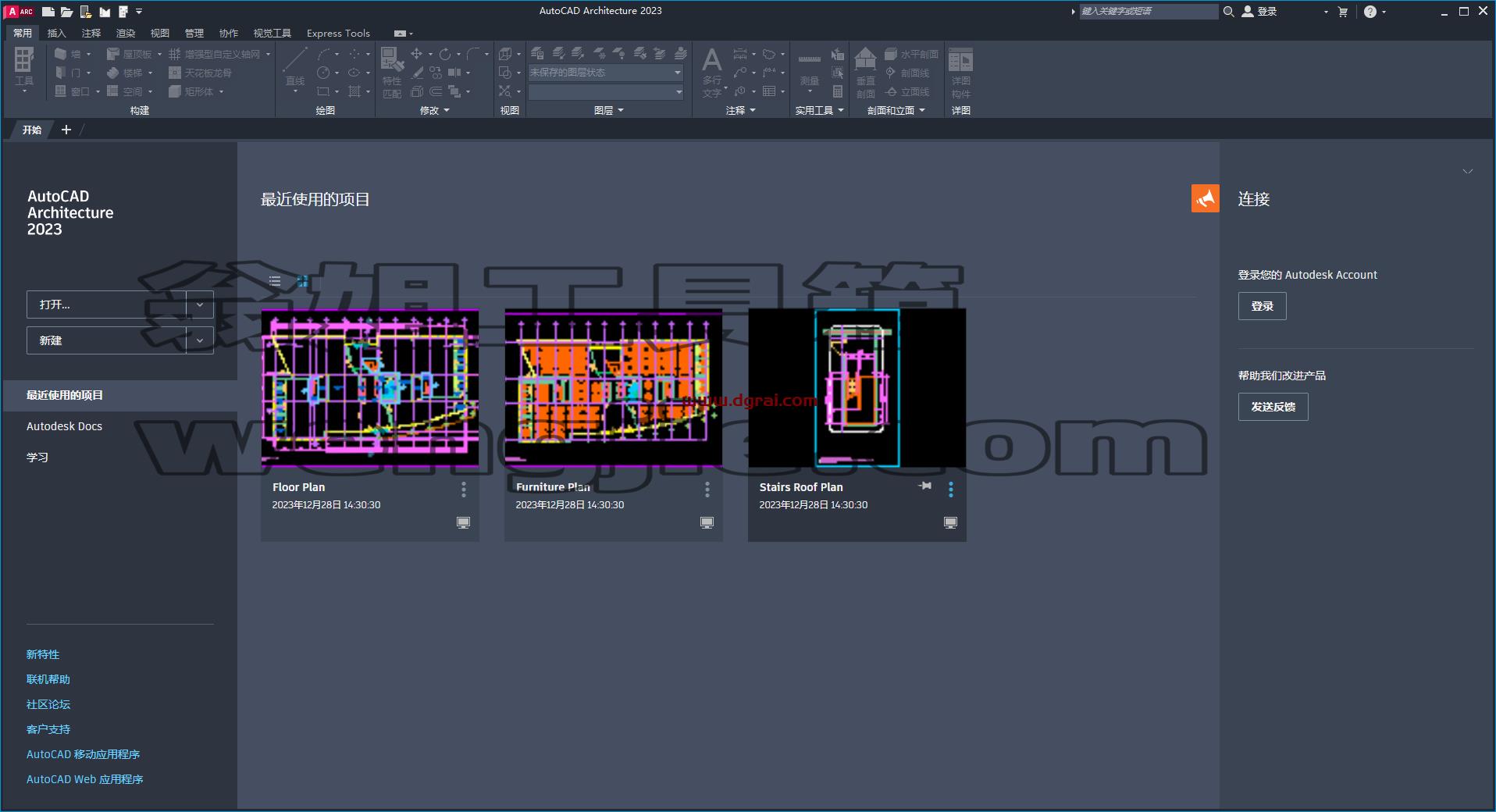Click the search magnifier icon
Viewport: 1496px width, 812px height.
[1228, 11]
